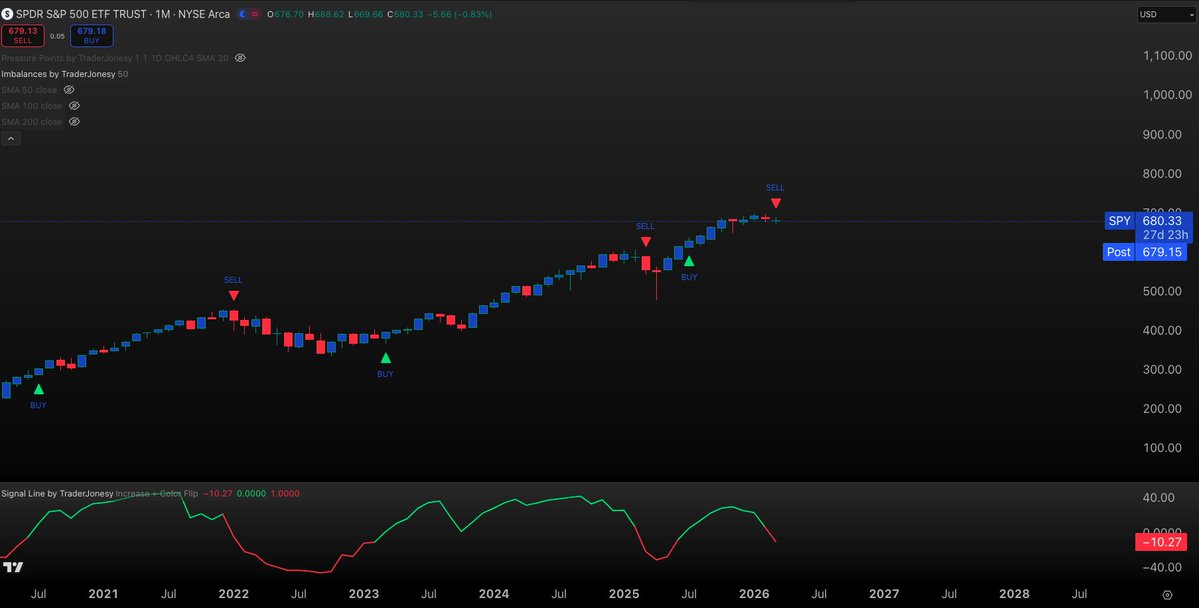The height and width of the screenshot is (608, 1199).
Task: Select the SMA 200 close legend text
Action: tap(32, 122)
